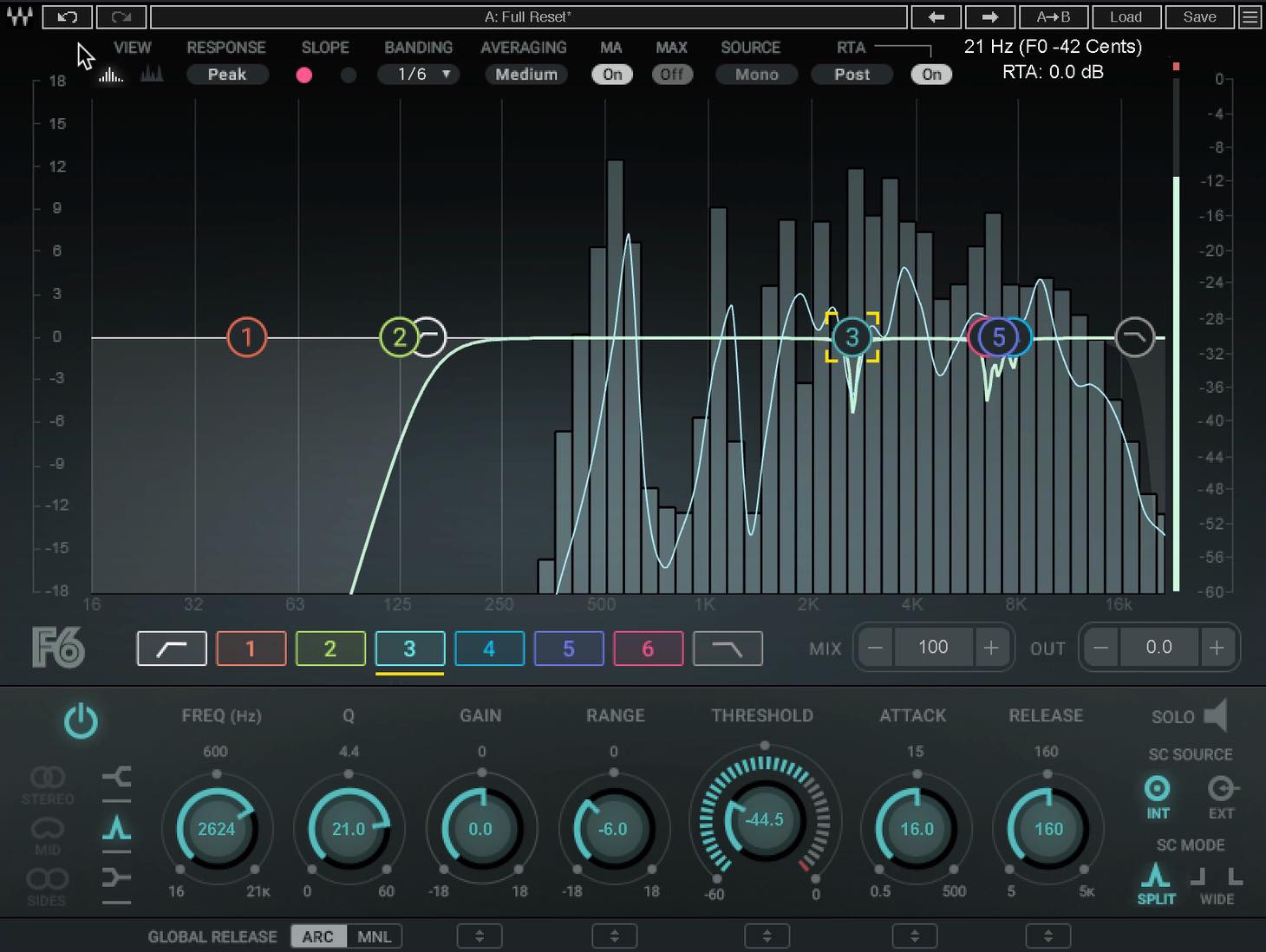
Task: Select band 2 tab
Action: click(330, 649)
